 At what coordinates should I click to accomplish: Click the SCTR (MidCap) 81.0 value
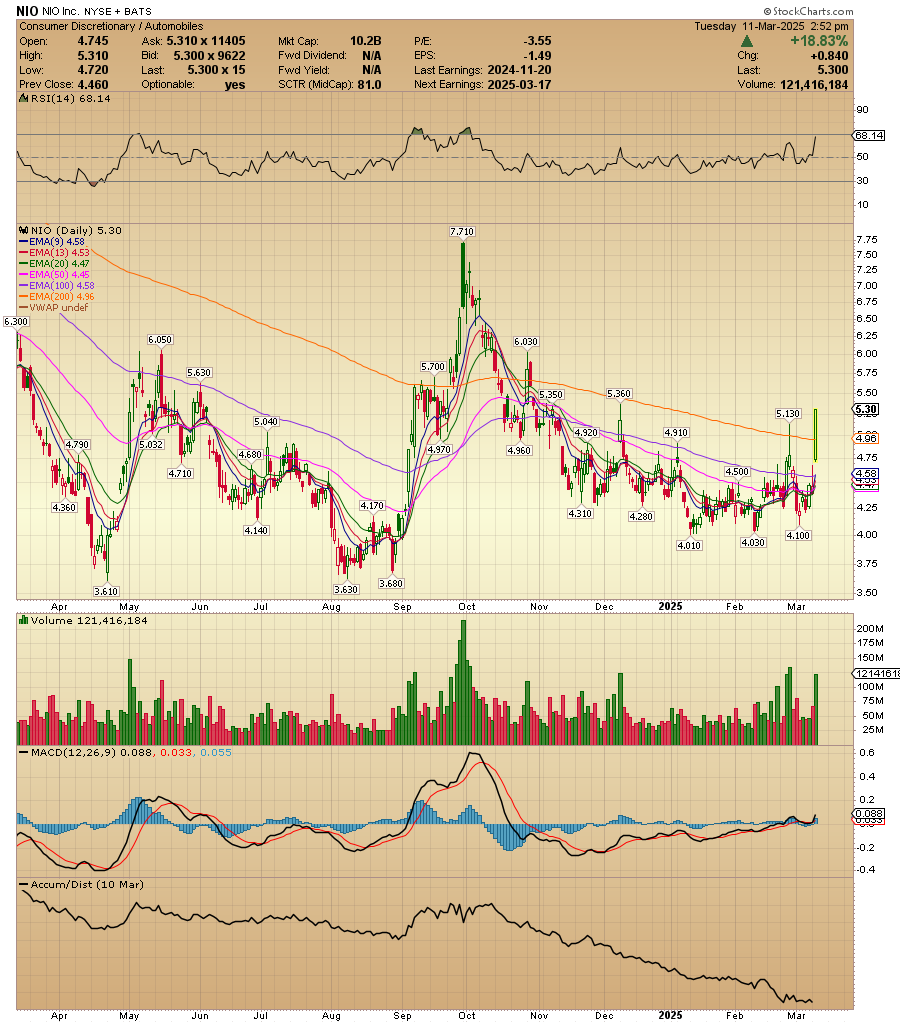[369, 84]
